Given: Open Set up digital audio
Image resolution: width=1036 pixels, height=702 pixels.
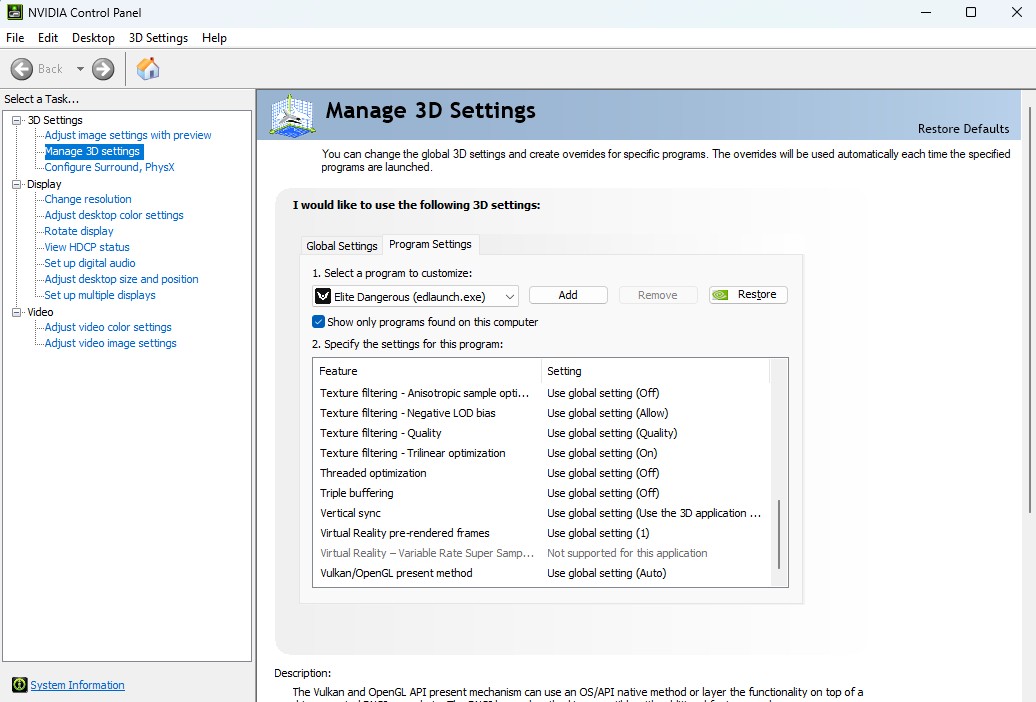Looking at the screenshot, I should coord(90,263).
